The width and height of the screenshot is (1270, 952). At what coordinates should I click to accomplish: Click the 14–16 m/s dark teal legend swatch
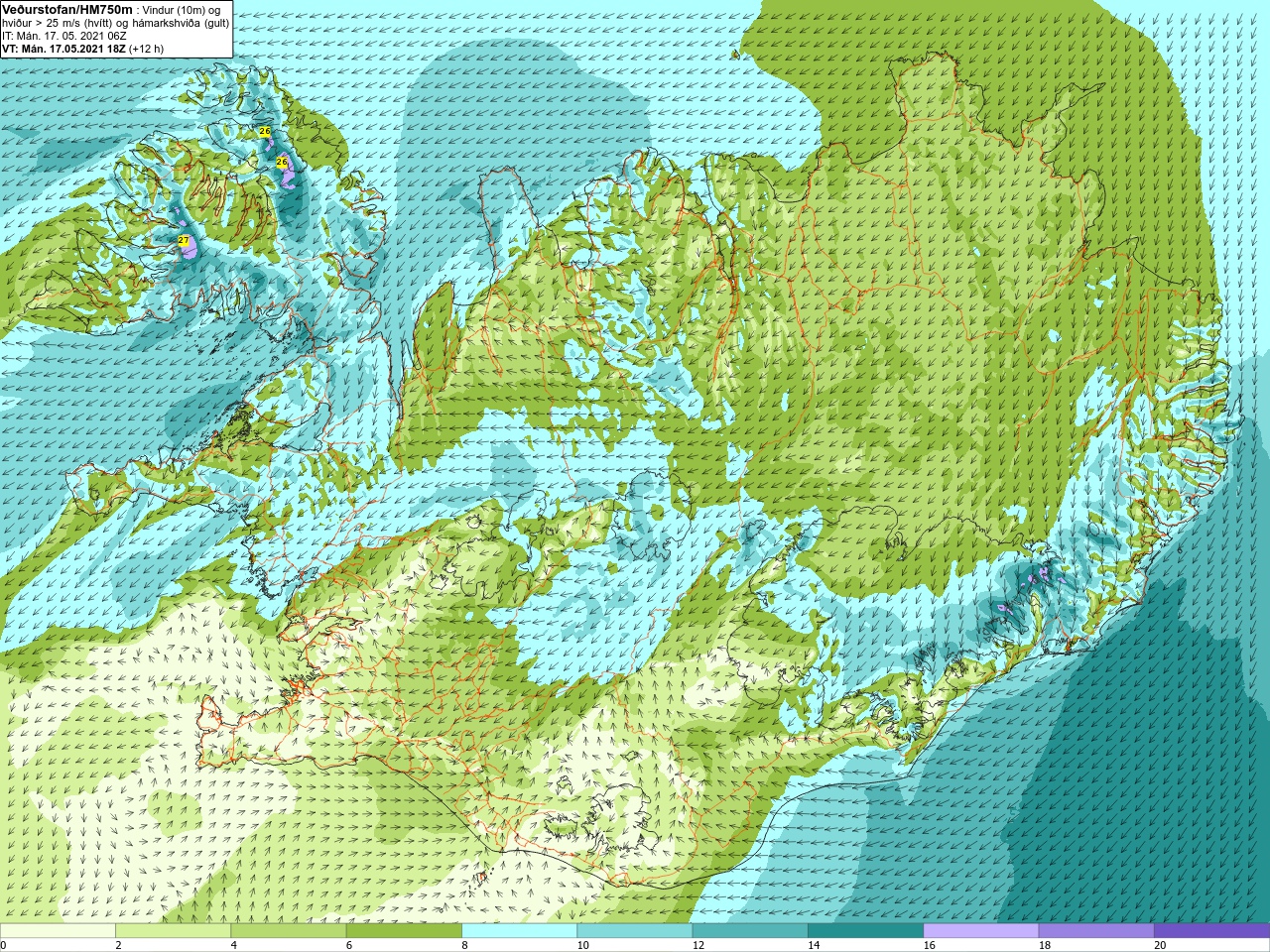click(x=865, y=931)
